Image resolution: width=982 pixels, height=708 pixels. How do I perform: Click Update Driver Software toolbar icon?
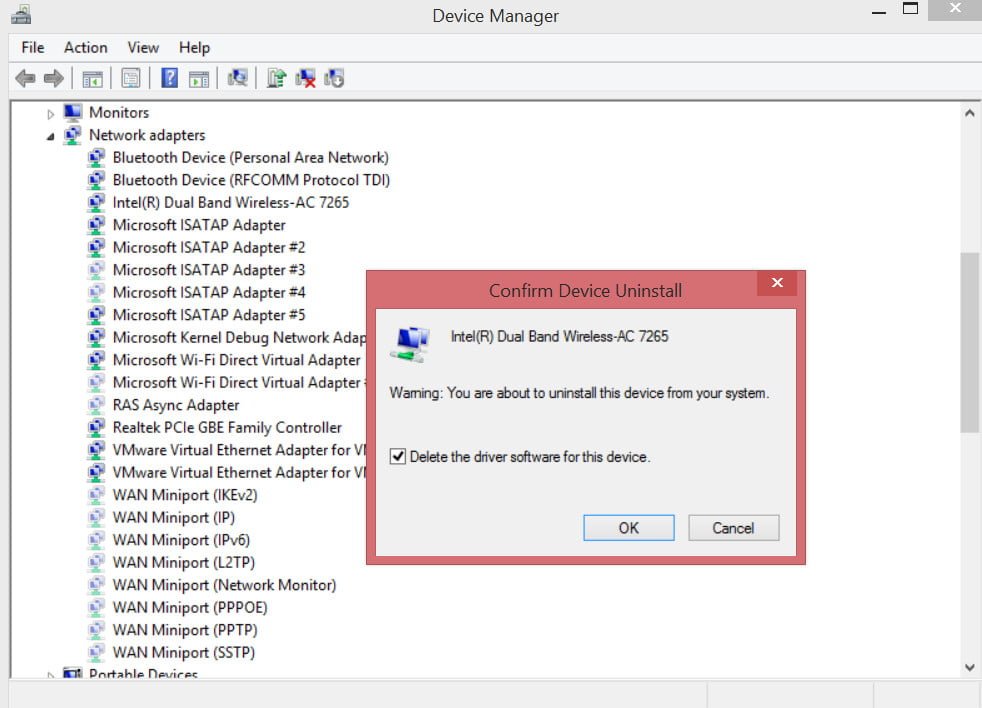point(276,78)
